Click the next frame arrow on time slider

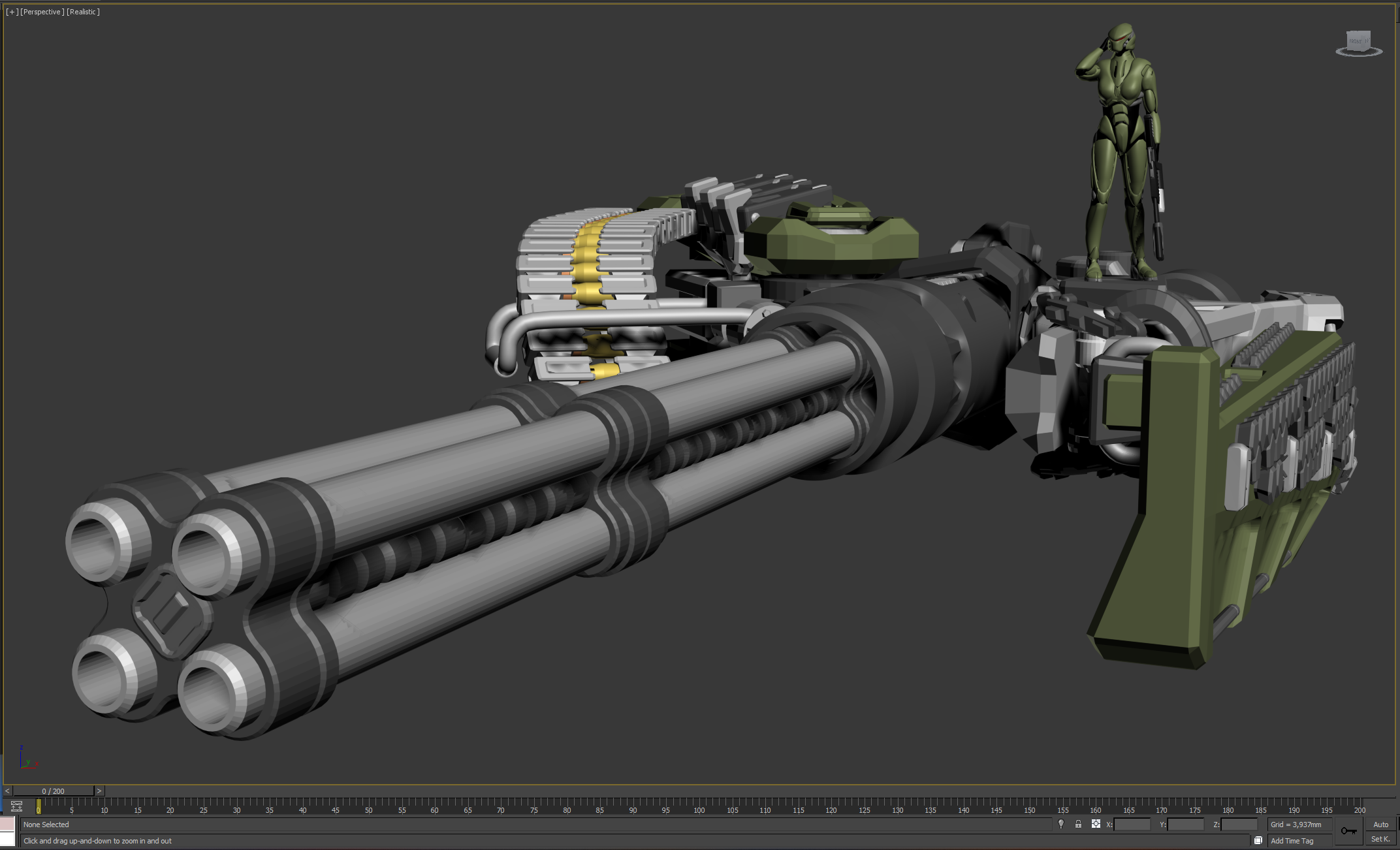(99, 791)
